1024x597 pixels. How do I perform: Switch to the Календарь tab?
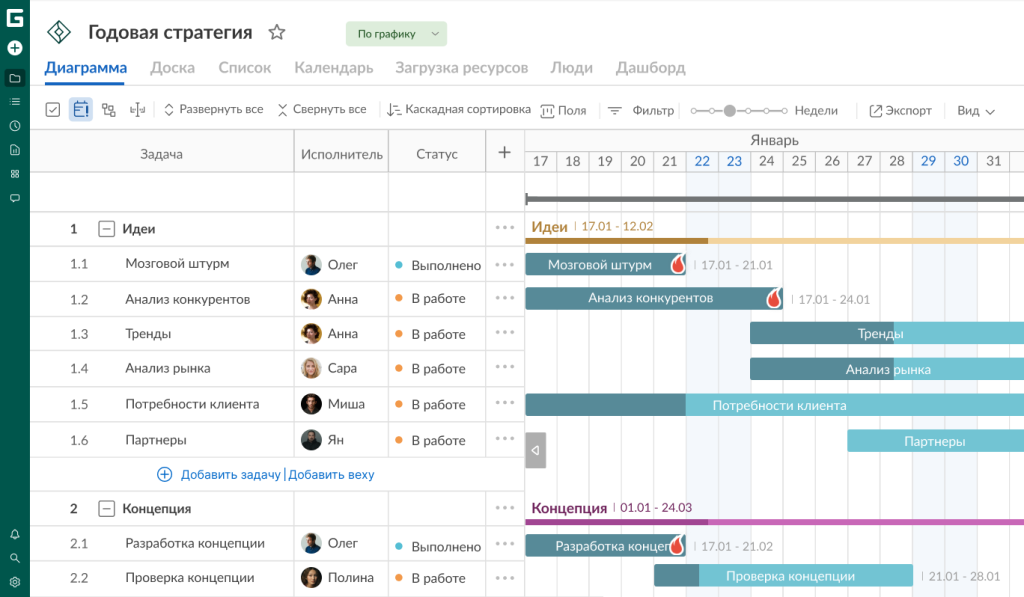click(x=333, y=68)
